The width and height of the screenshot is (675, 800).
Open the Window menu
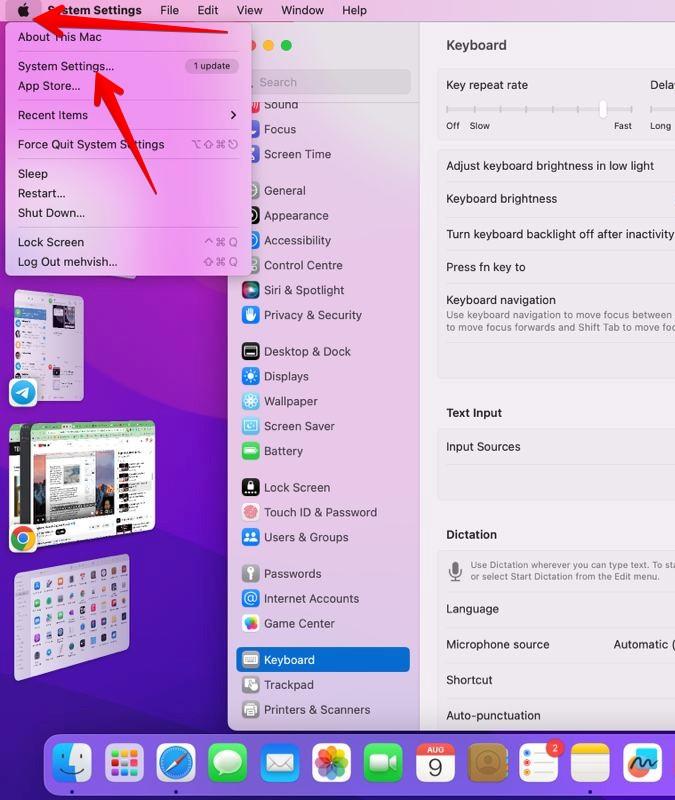click(303, 10)
